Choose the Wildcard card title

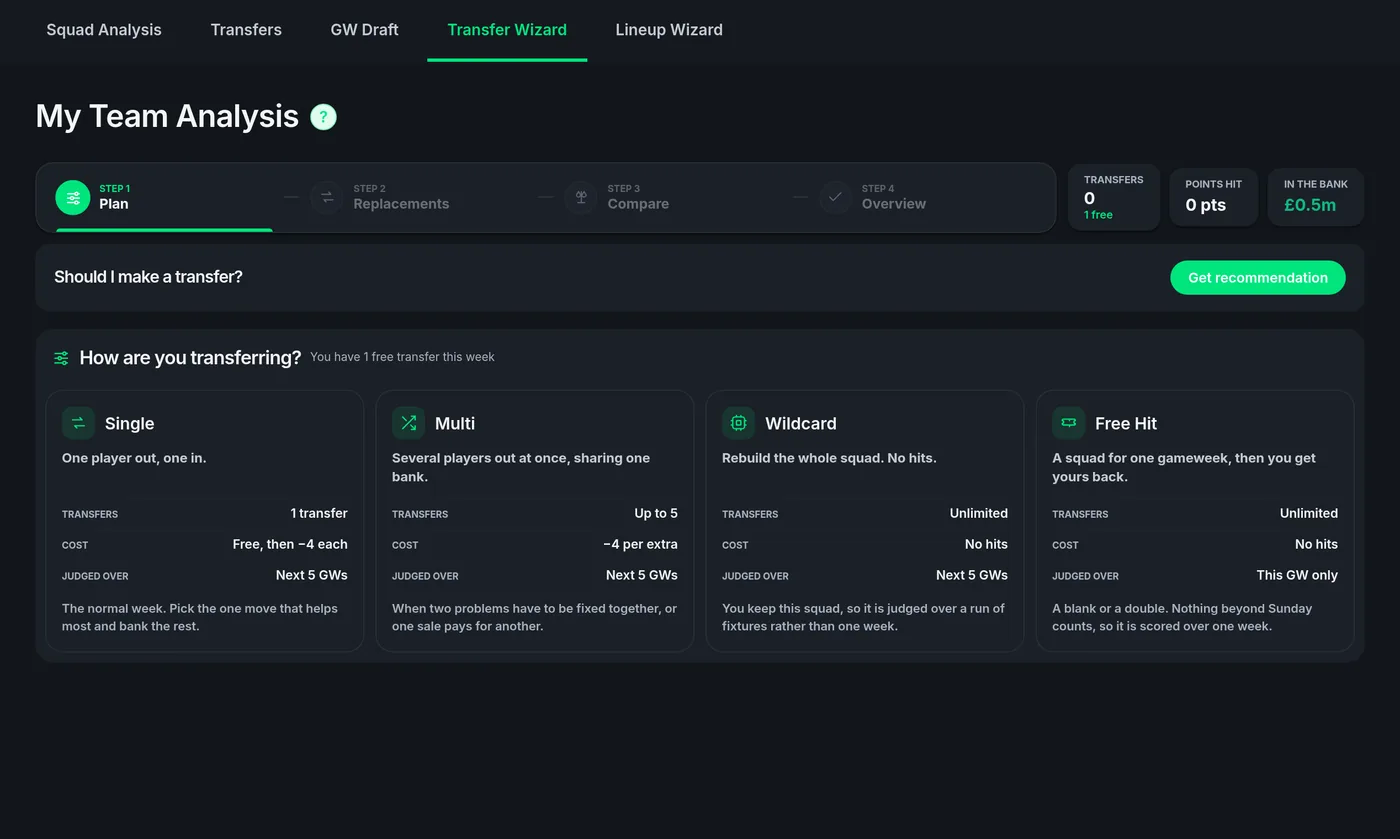(x=801, y=423)
